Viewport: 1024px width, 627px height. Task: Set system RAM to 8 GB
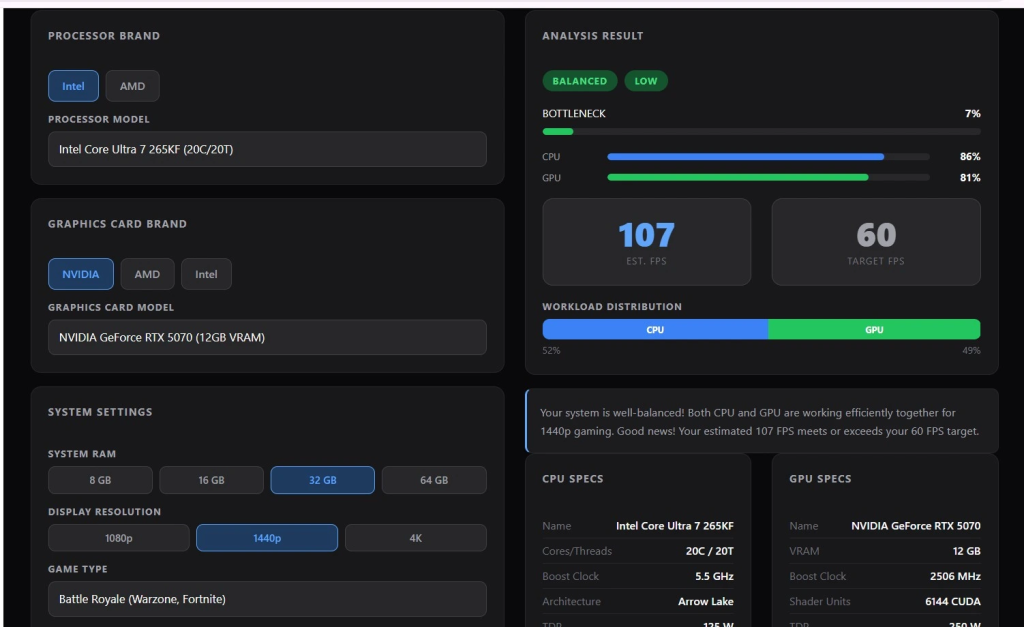click(x=100, y=480)
